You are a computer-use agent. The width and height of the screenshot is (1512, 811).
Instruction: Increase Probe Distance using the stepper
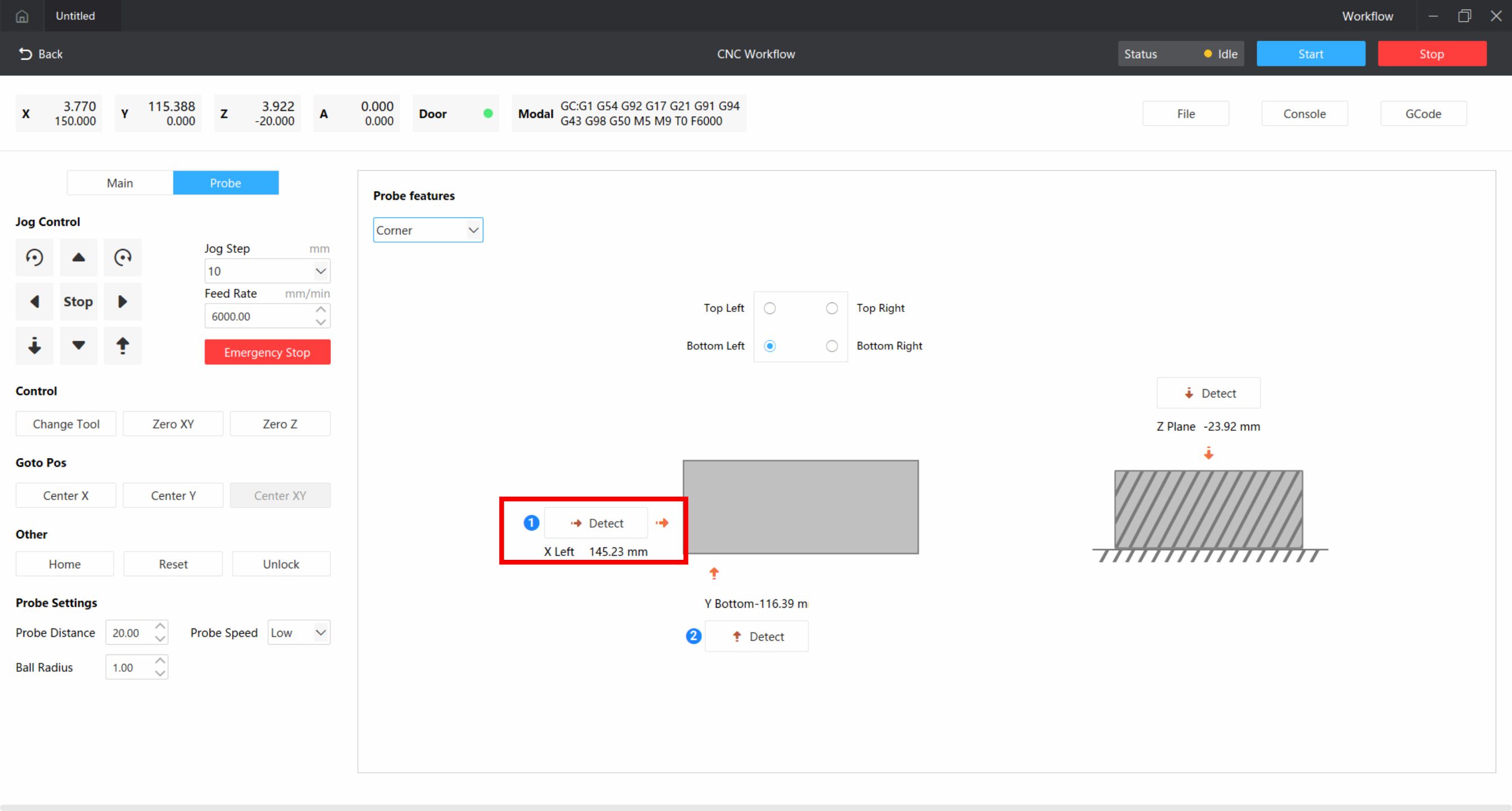tap(159, 626)
